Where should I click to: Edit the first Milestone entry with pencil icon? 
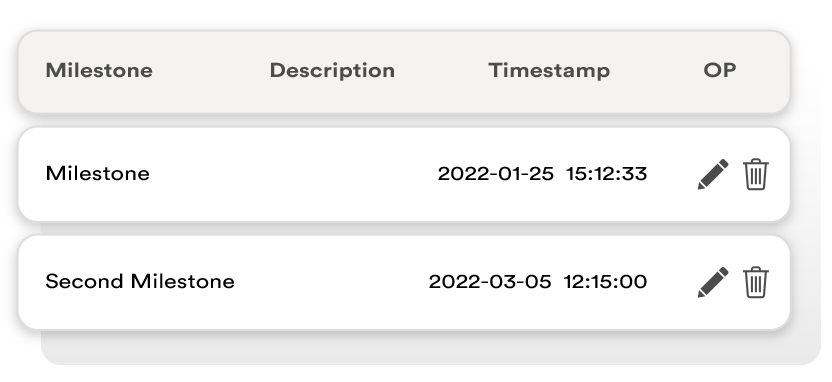tap(713, 174)
